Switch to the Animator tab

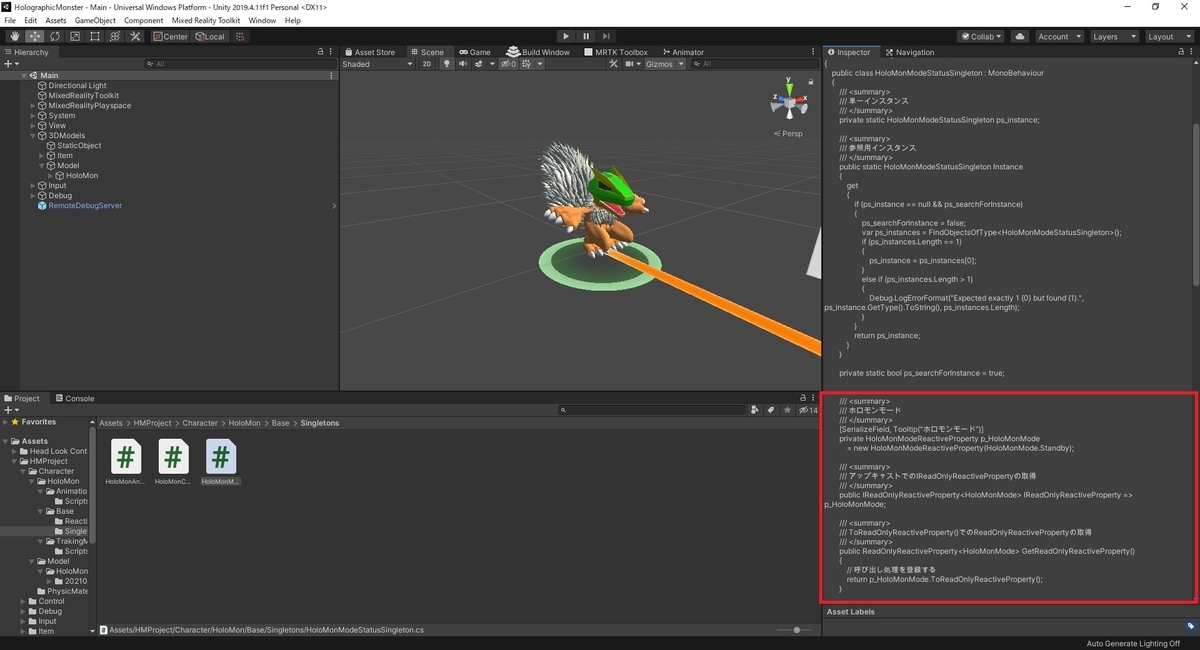pos(682,52)
